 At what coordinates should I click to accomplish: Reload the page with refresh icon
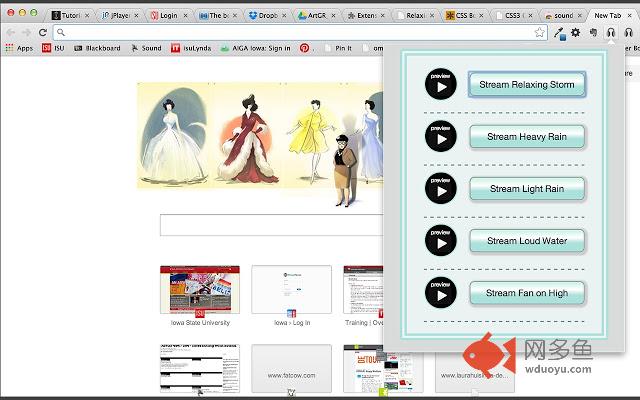point(43,32)
